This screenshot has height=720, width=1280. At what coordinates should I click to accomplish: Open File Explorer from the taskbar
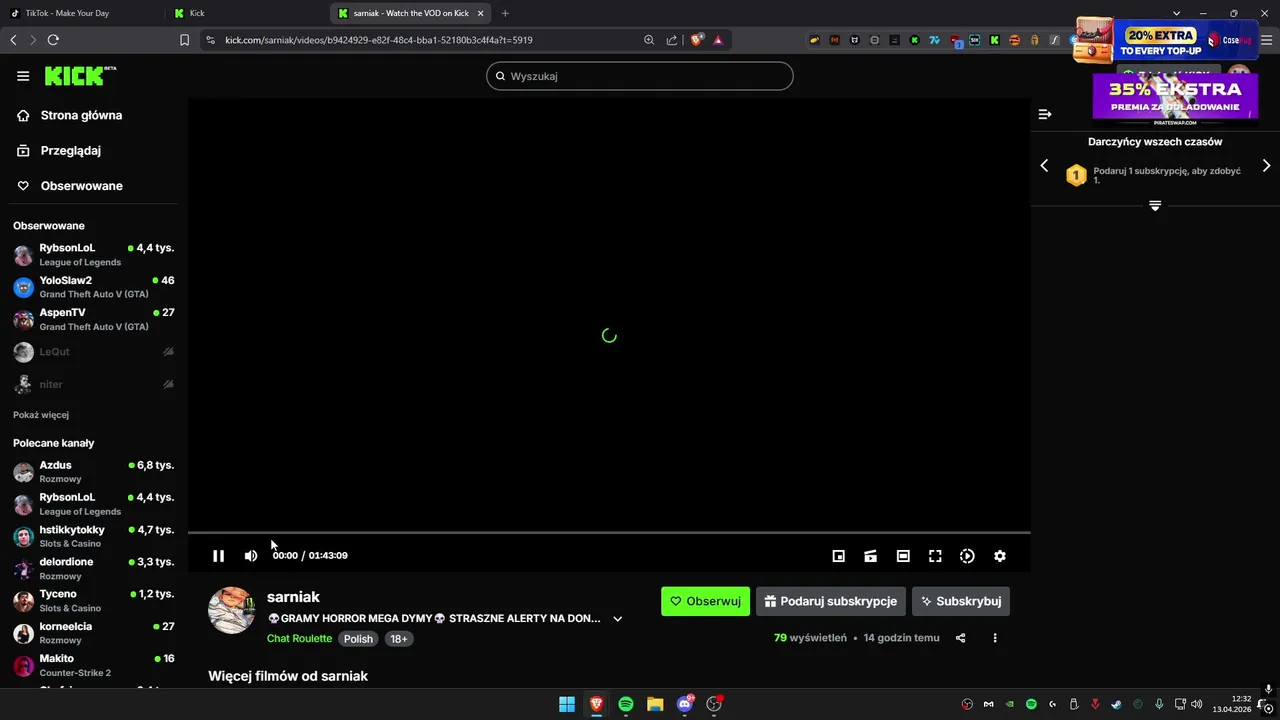pyautogui.click(x=655, y=704)
